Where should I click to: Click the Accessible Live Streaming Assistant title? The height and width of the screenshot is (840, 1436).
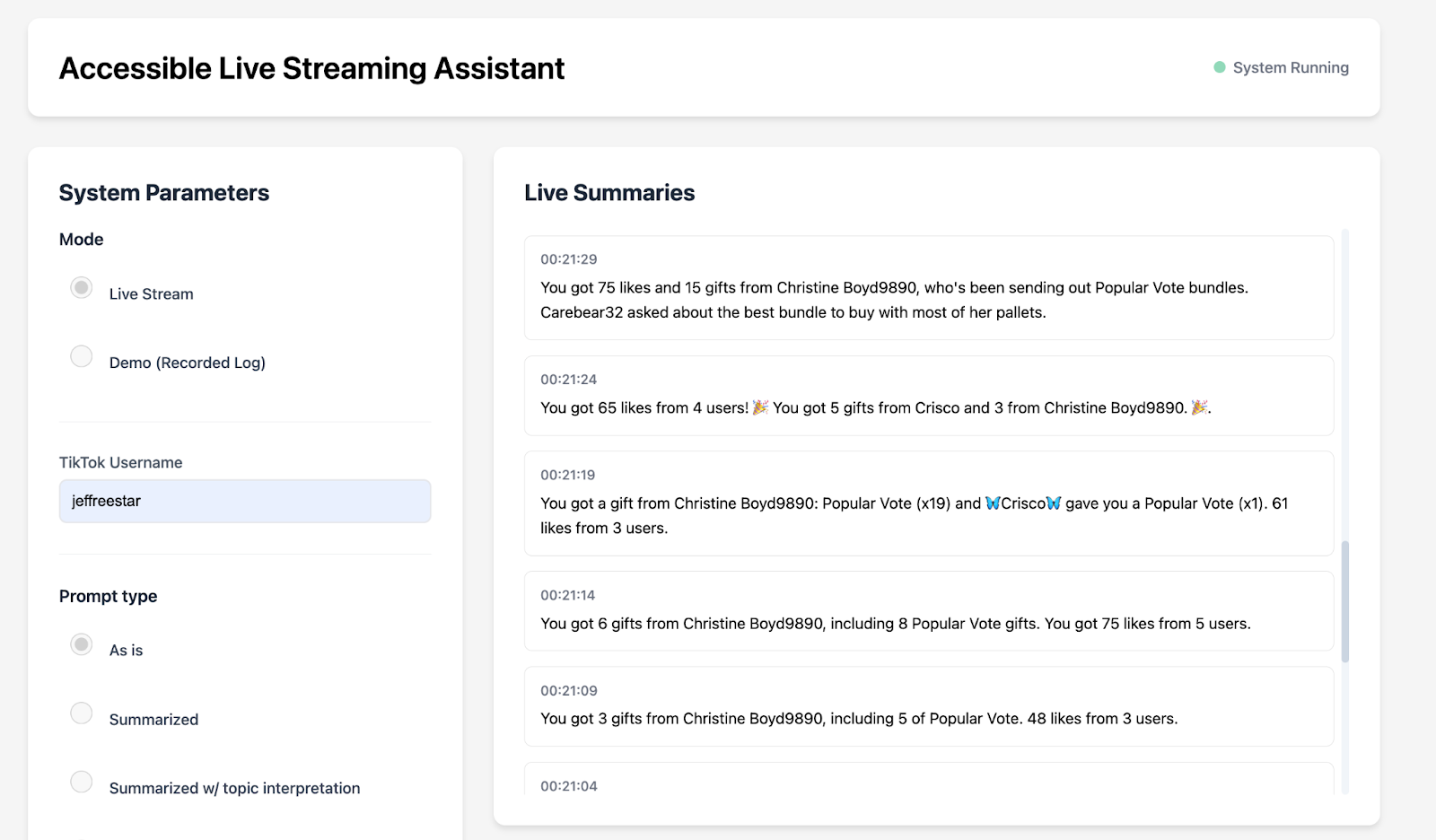(311, 67)
